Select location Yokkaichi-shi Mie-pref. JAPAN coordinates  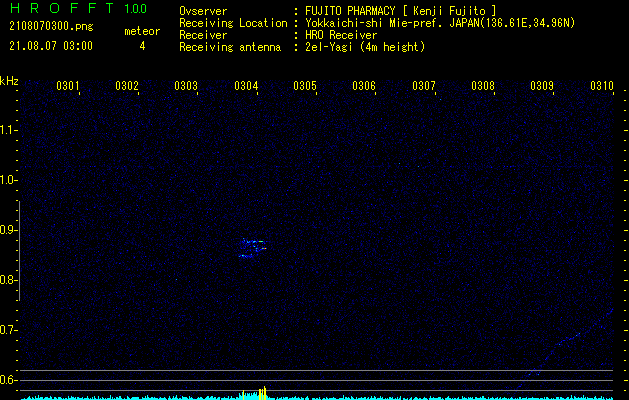coord(440,23)
